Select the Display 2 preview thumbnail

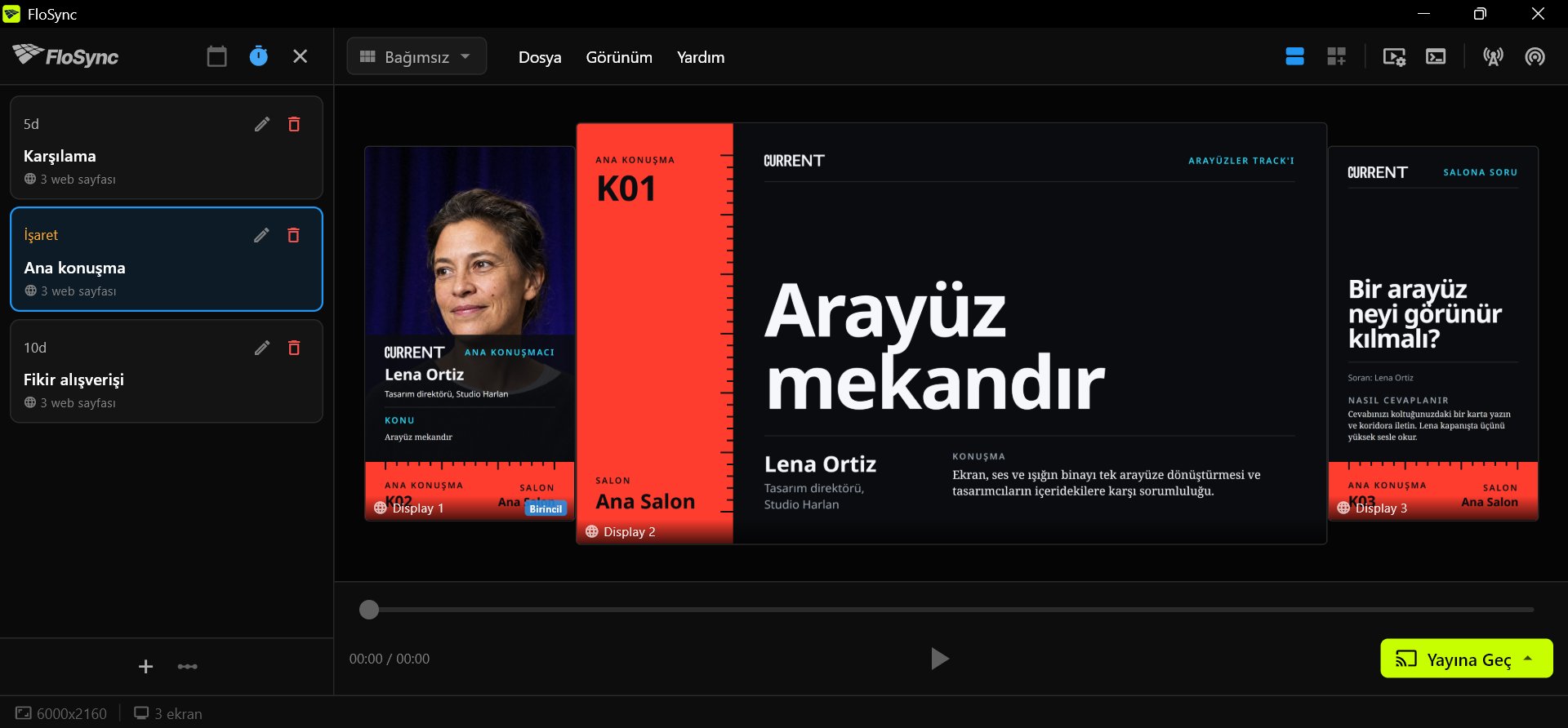point(951,333)
